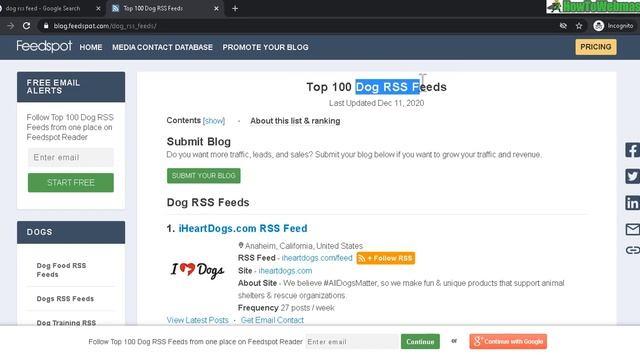The width and height of the screenshot is (640, 360).
Task: Share page on Facebook icon
Action: (633, 150)
